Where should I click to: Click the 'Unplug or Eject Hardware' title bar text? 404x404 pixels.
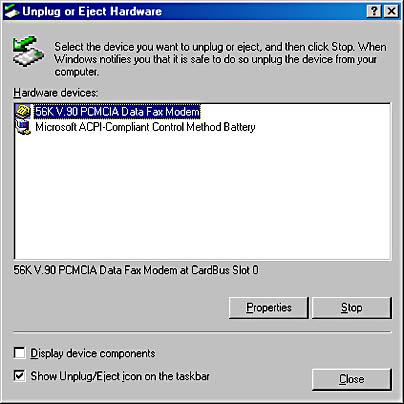tap(92, 12)
